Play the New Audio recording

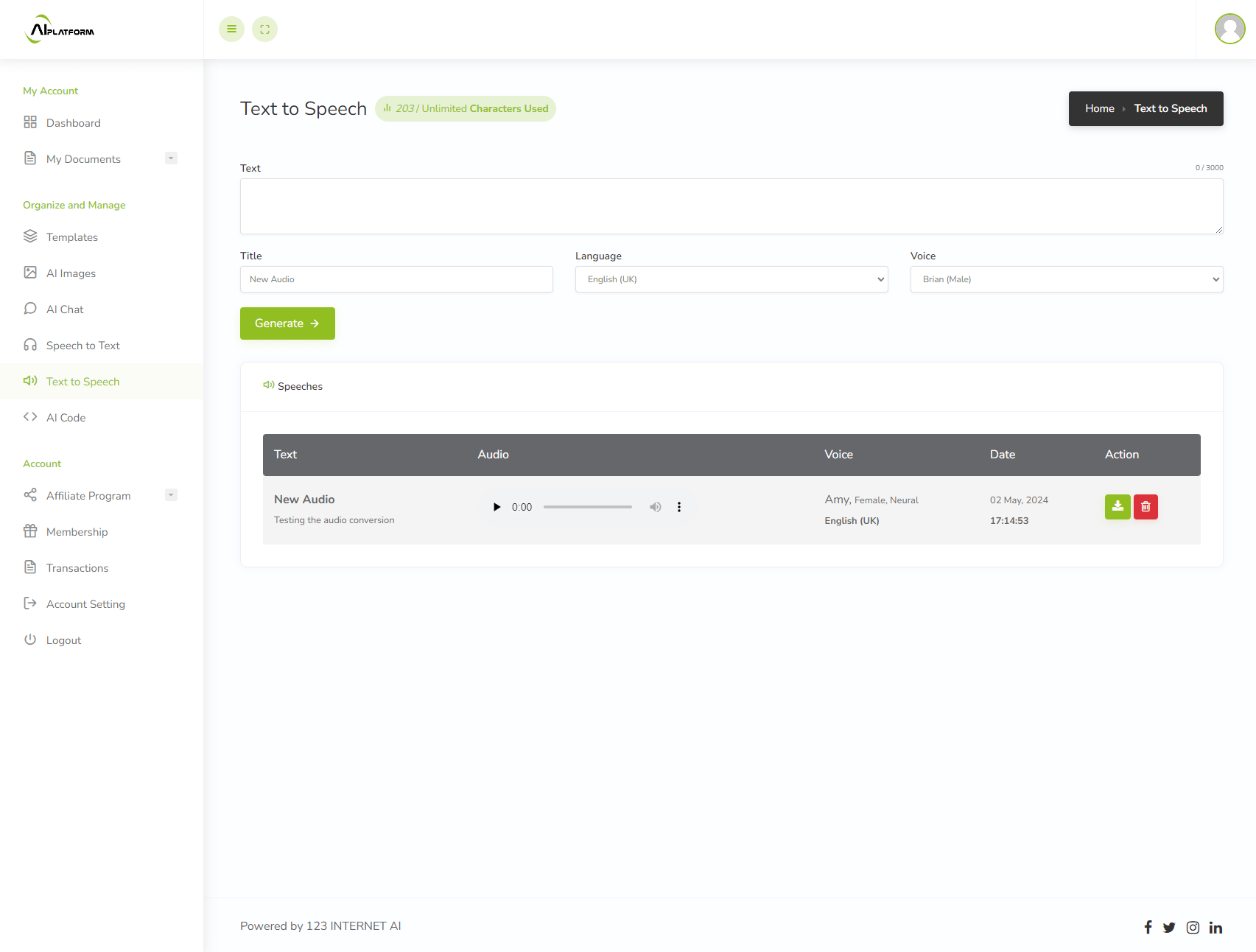497,507
